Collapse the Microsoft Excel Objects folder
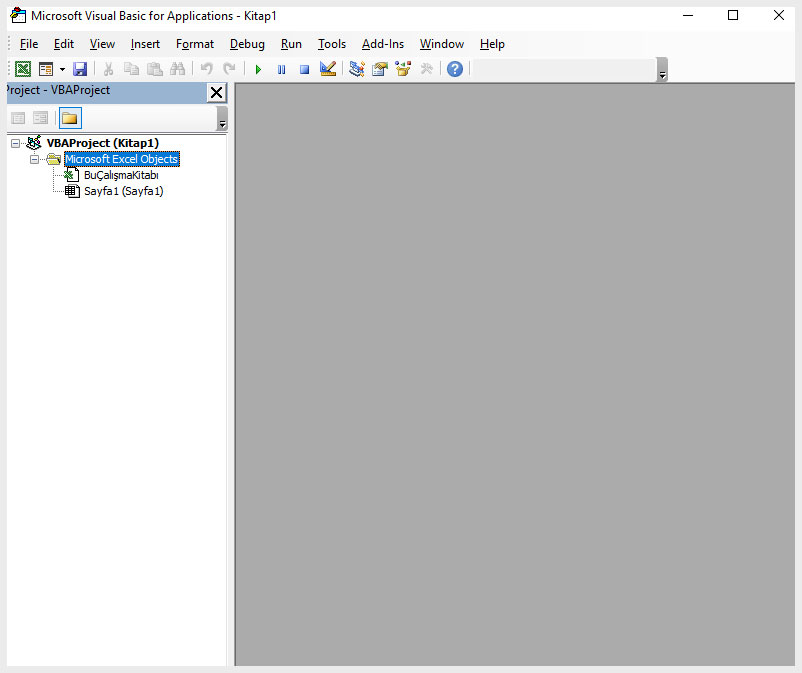 (x=34, y=160)
